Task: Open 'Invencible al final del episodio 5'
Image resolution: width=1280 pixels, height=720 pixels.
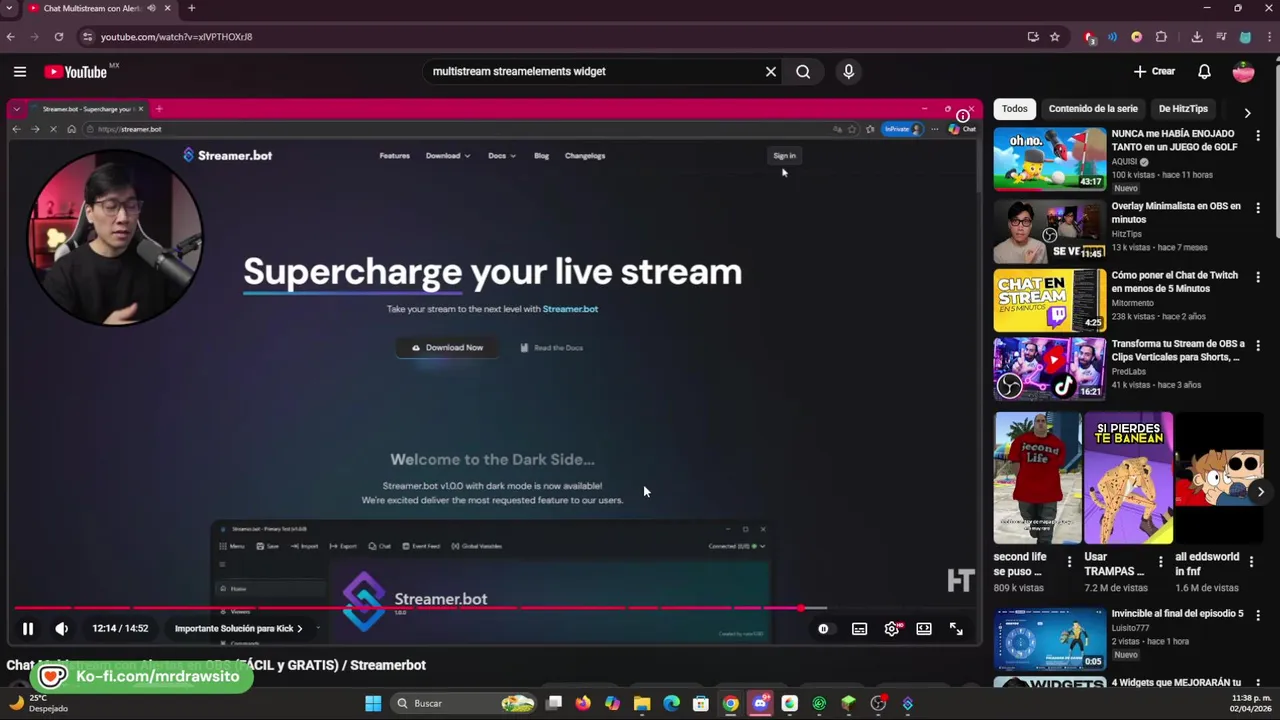Action: [x=1177, y=613]
